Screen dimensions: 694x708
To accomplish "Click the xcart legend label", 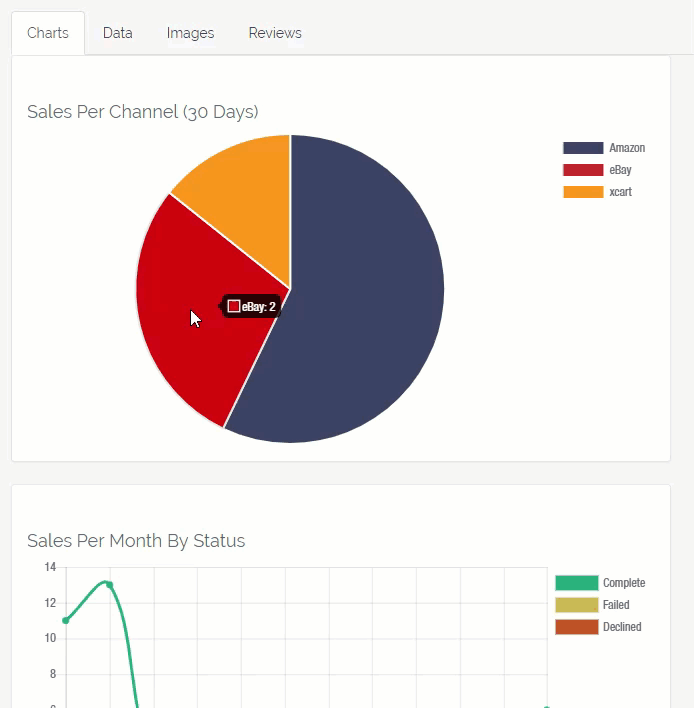I will 620,192.
